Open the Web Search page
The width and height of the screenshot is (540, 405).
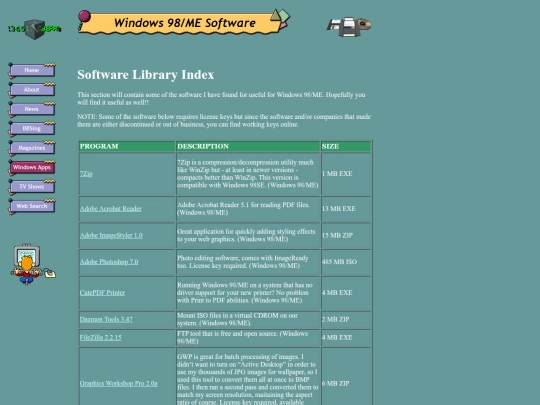[32, 206]
